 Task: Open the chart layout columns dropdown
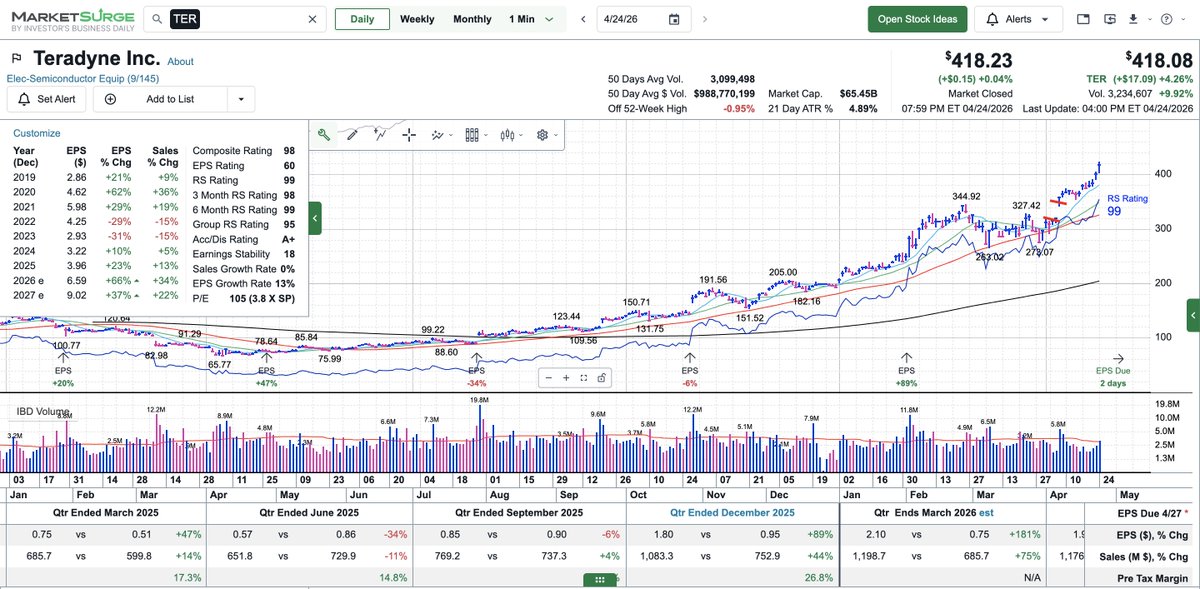(x=478, y=135)
